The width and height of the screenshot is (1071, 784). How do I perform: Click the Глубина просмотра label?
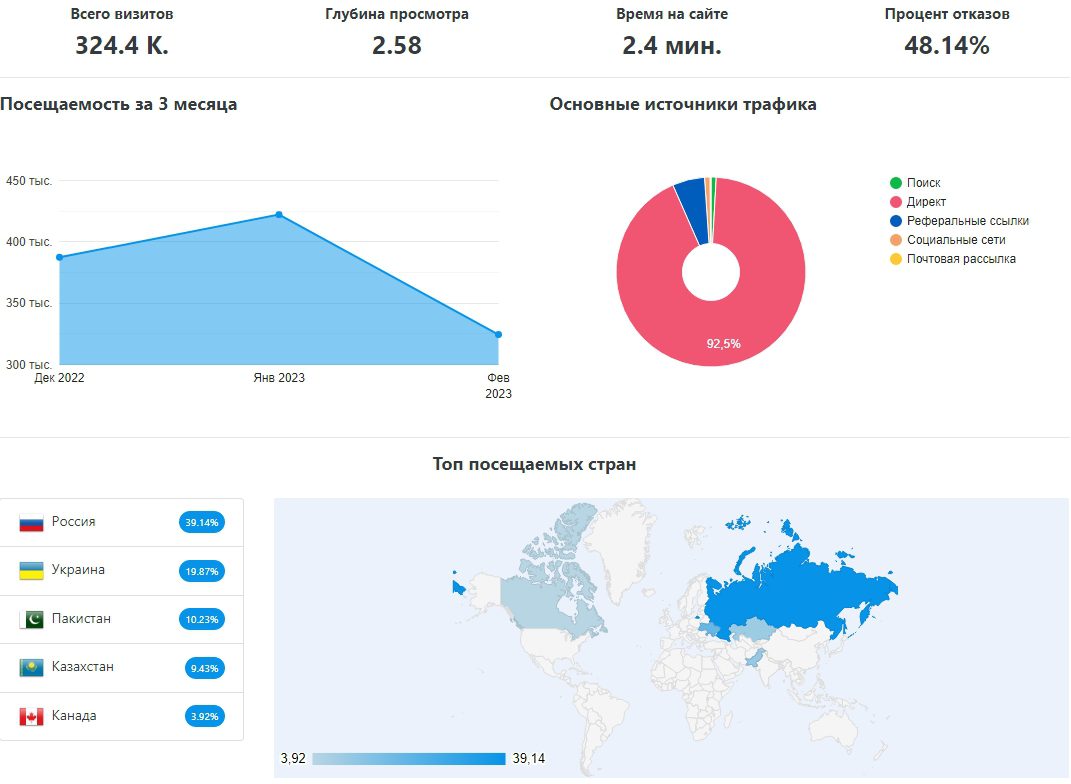pyautogui.click(x=397, y=14)
